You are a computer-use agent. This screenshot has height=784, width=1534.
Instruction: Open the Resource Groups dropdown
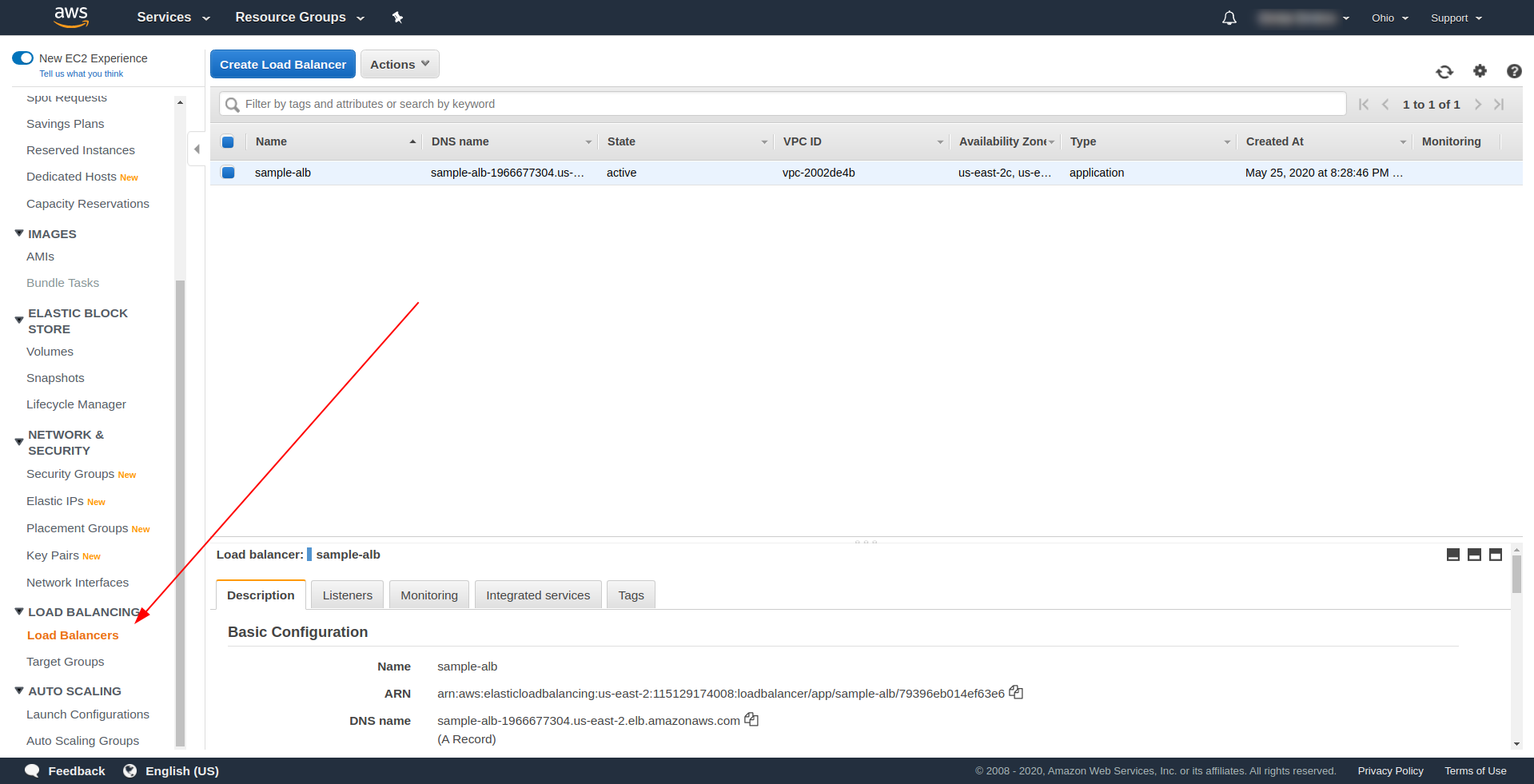click(300, 18)
